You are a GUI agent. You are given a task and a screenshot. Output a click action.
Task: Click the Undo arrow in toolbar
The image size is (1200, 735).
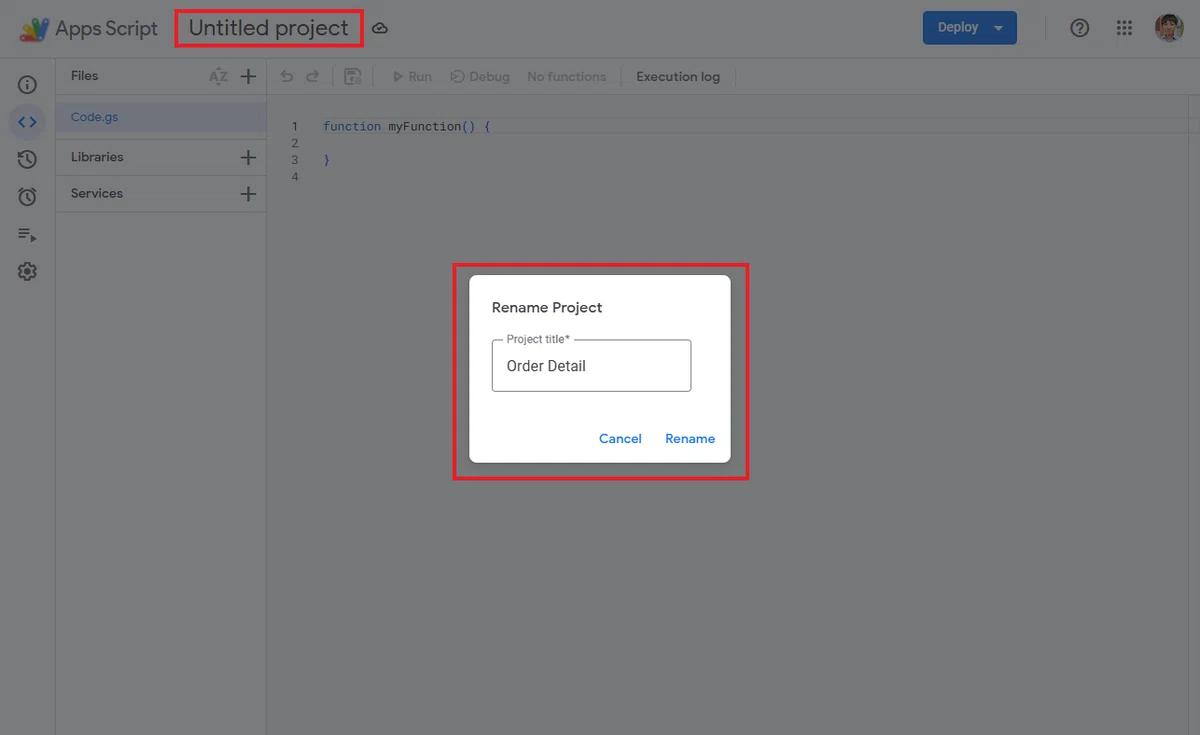coord(287,76)
